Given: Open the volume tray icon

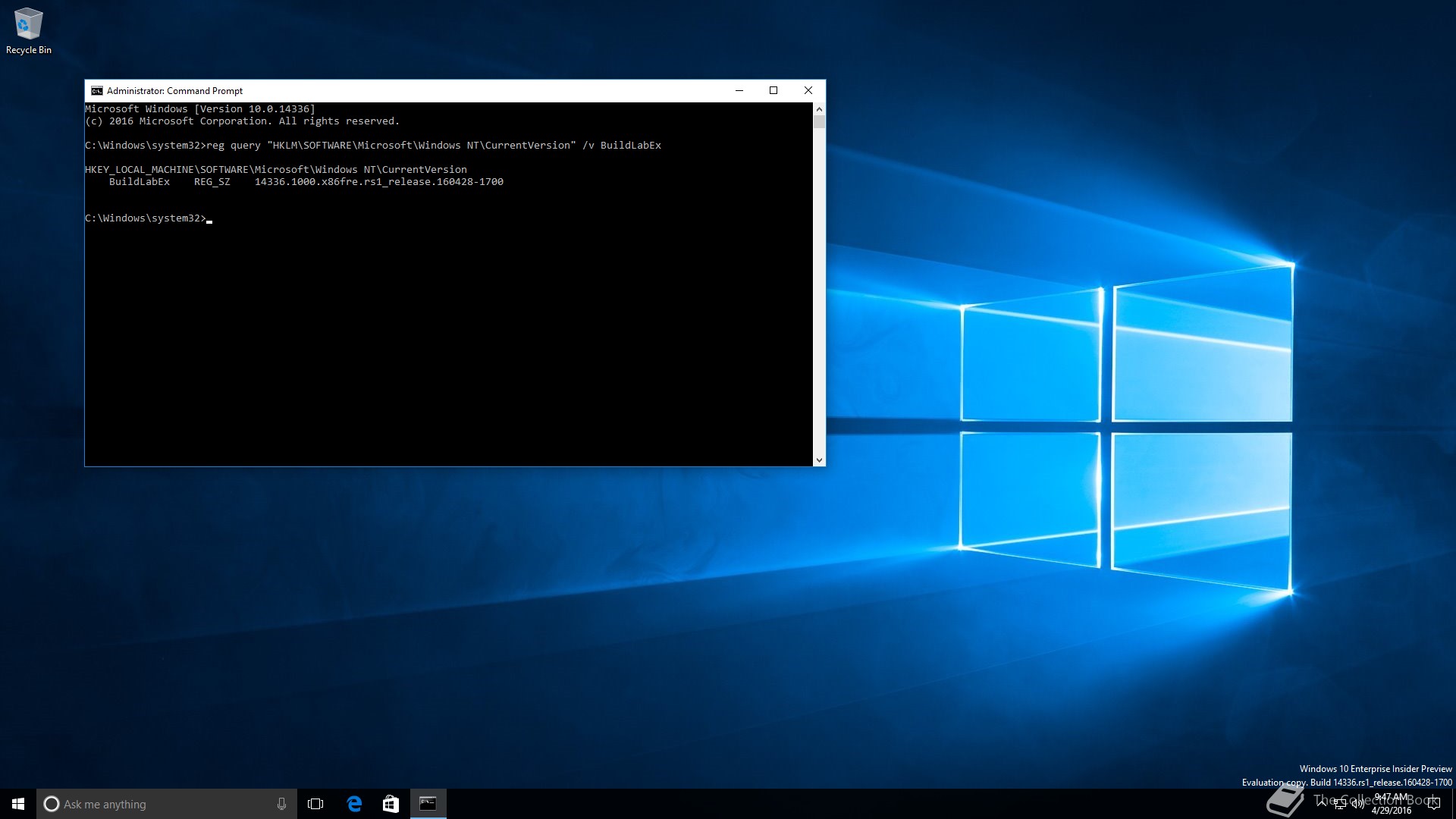Looking at the screenshot, I should point(1357,804).
